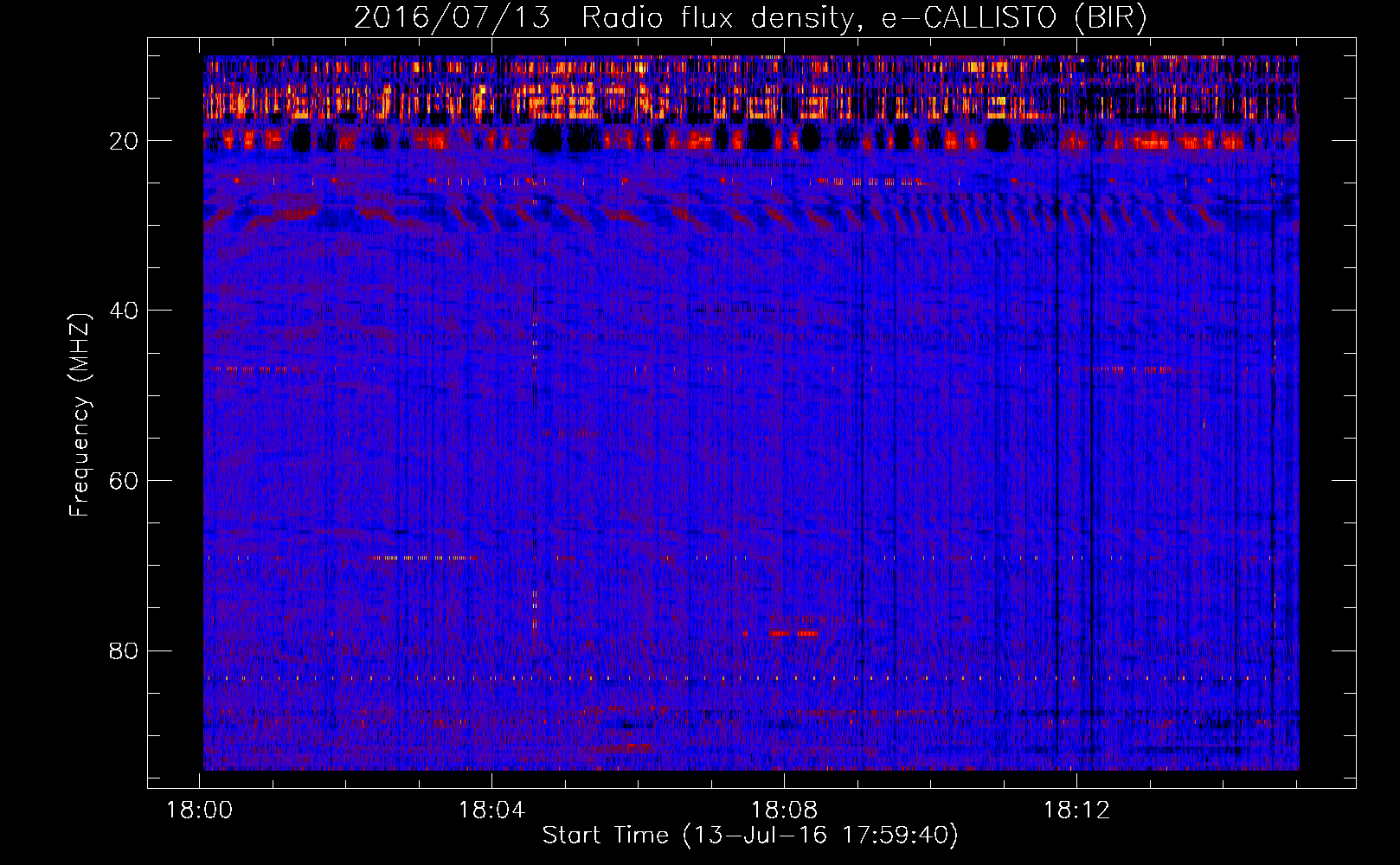Click the '40' frequency tick label
Image resolution: width=1400 pixels, height=865 pixels.
[x=124, y=311]
